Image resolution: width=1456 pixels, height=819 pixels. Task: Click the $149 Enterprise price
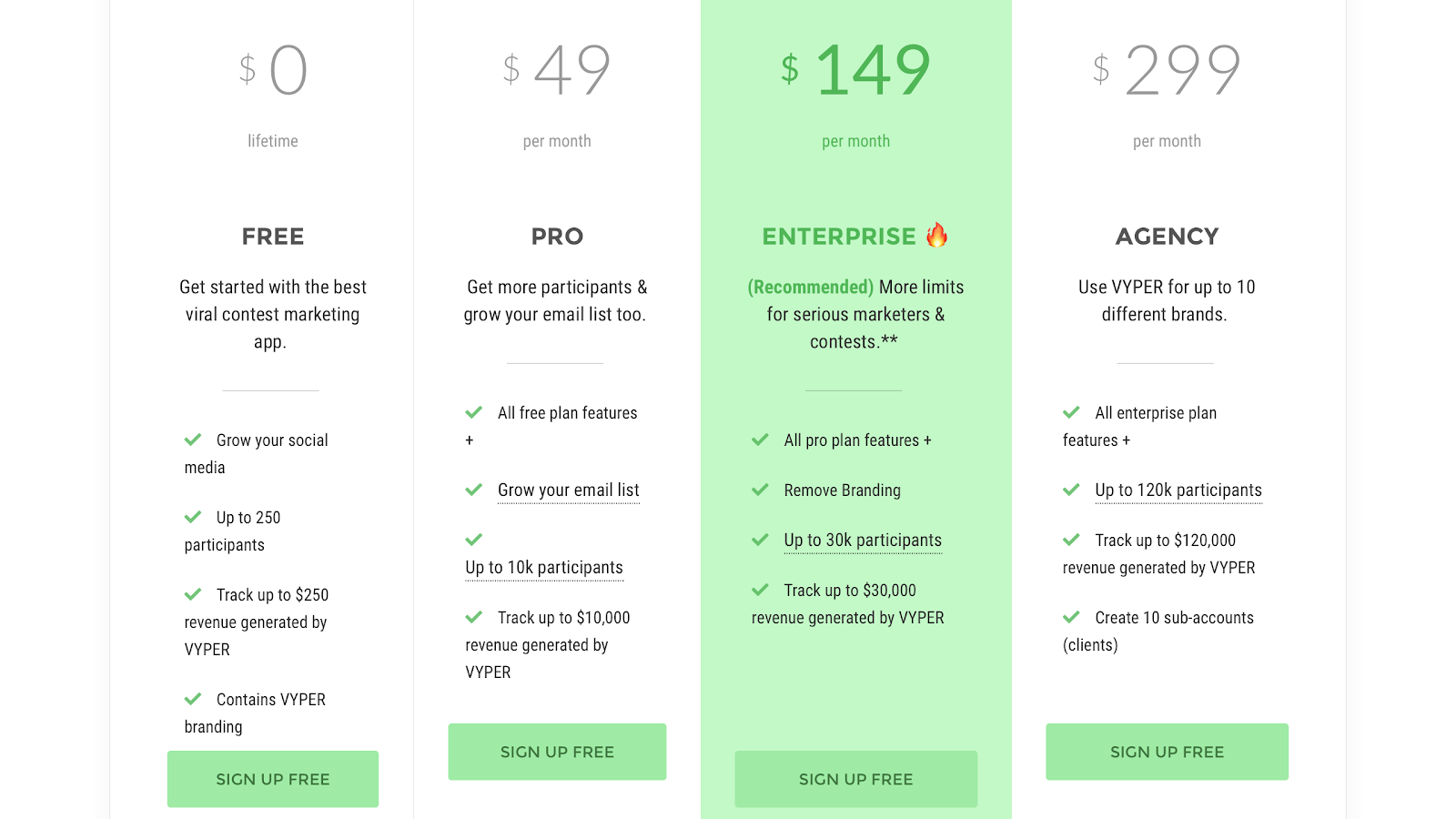tap(856, 70)
